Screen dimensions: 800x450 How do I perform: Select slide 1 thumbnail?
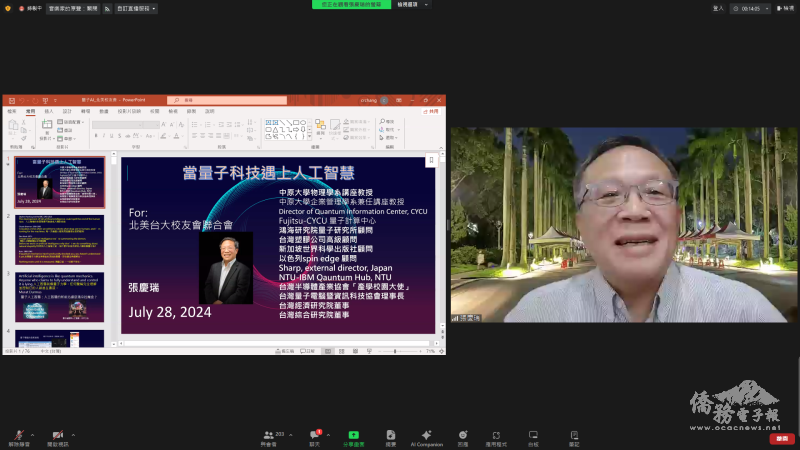tap(60, 182)
